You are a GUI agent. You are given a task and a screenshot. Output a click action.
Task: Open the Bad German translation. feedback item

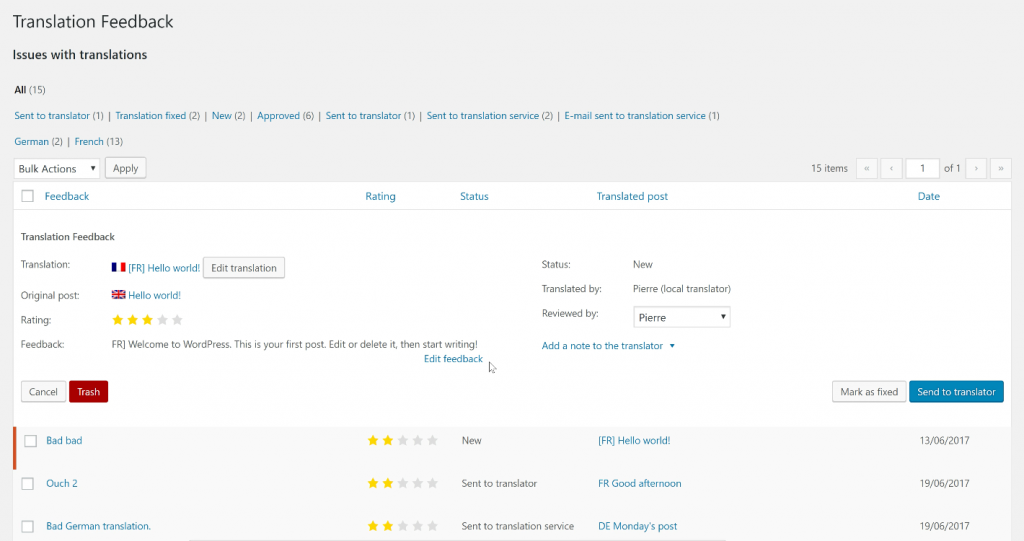coord(98,526)
